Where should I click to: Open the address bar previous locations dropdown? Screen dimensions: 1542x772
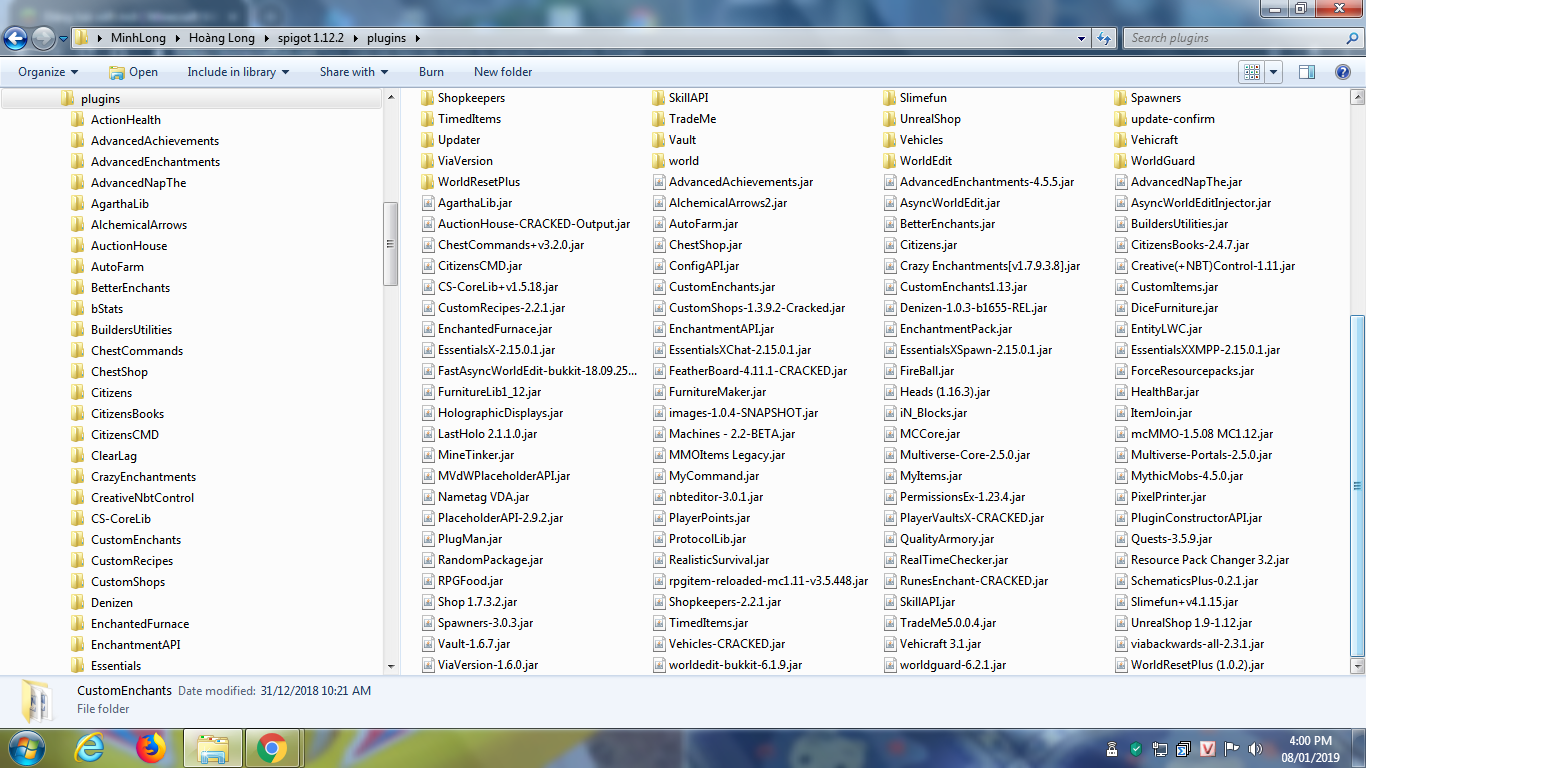click(x=1082, y=38)
